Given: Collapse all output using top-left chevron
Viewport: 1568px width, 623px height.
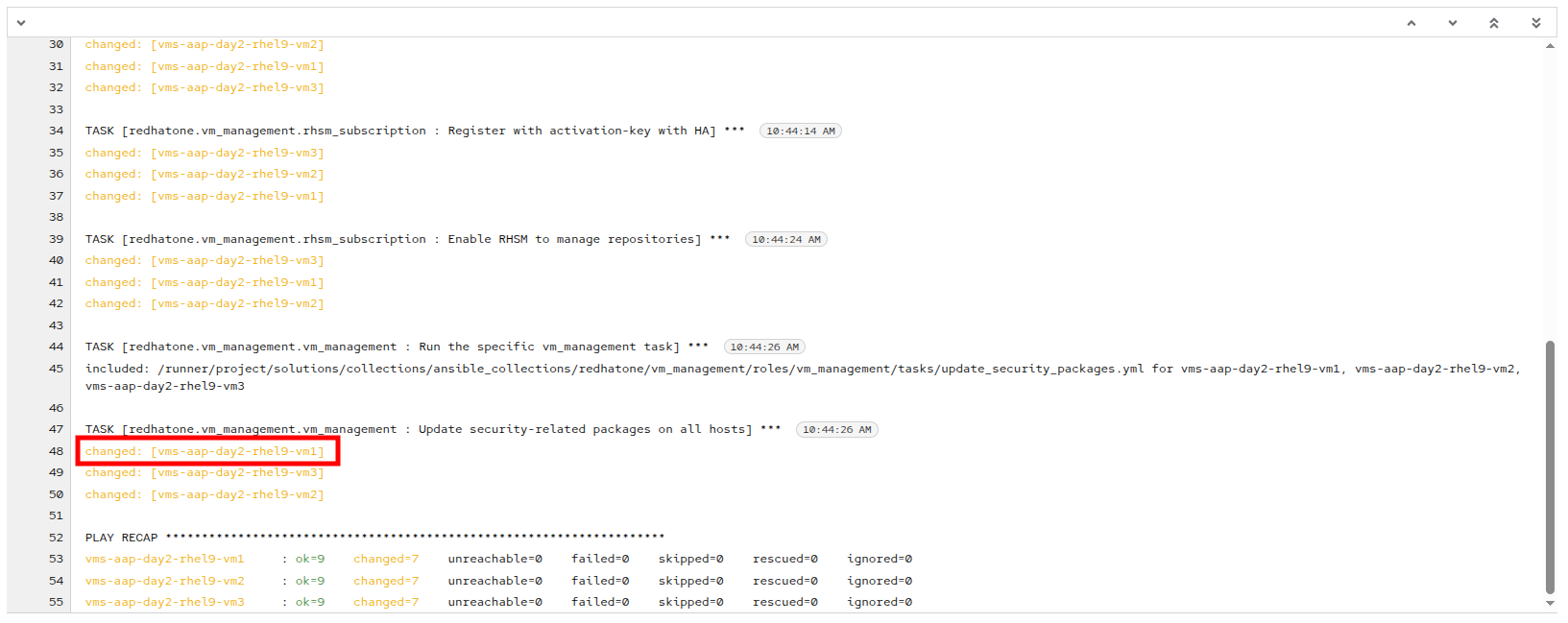Looking at the screenshot, I should coord(21,23).
